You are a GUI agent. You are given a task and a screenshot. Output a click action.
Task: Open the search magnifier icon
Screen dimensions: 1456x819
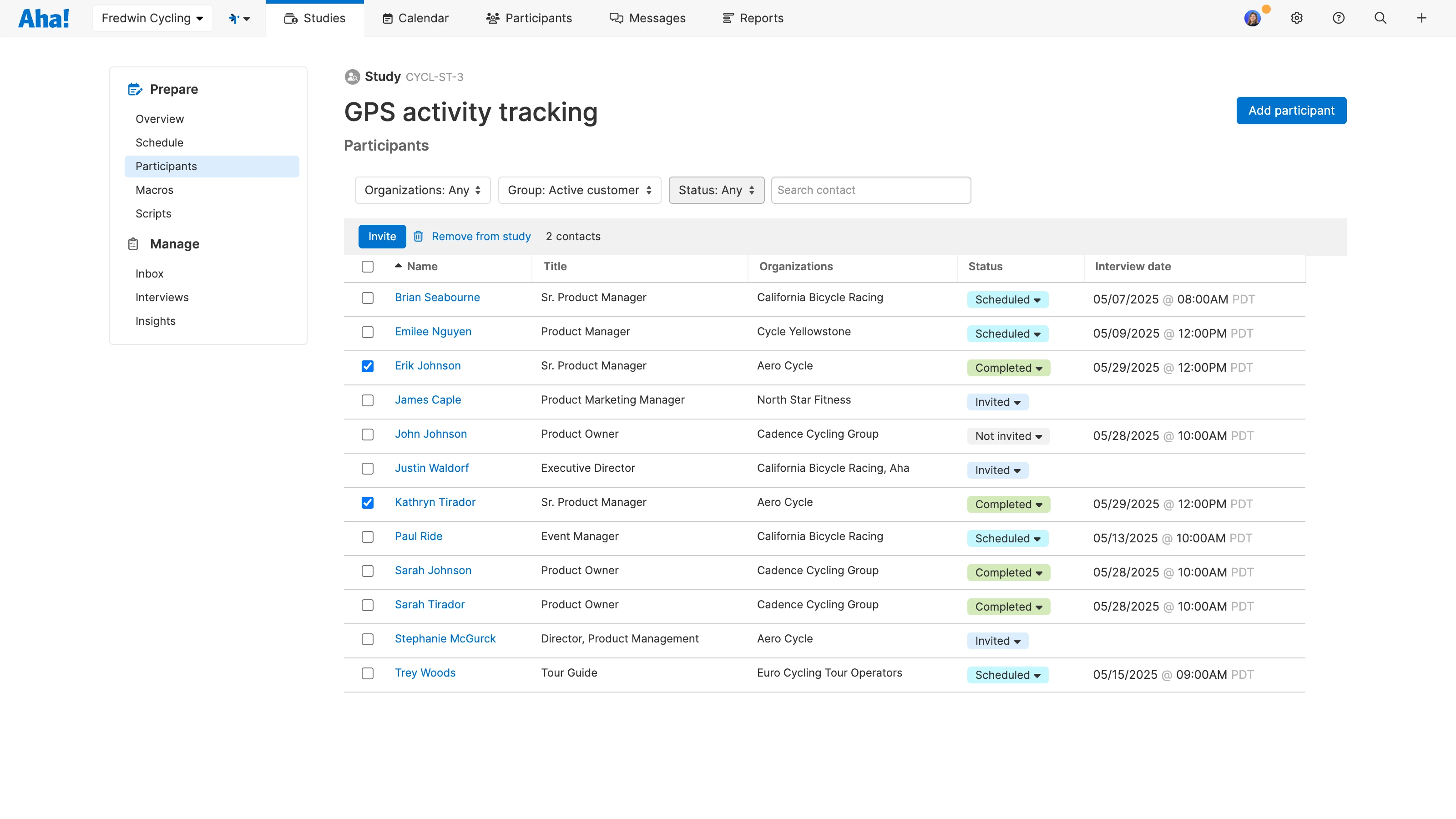pos(1380,18)
